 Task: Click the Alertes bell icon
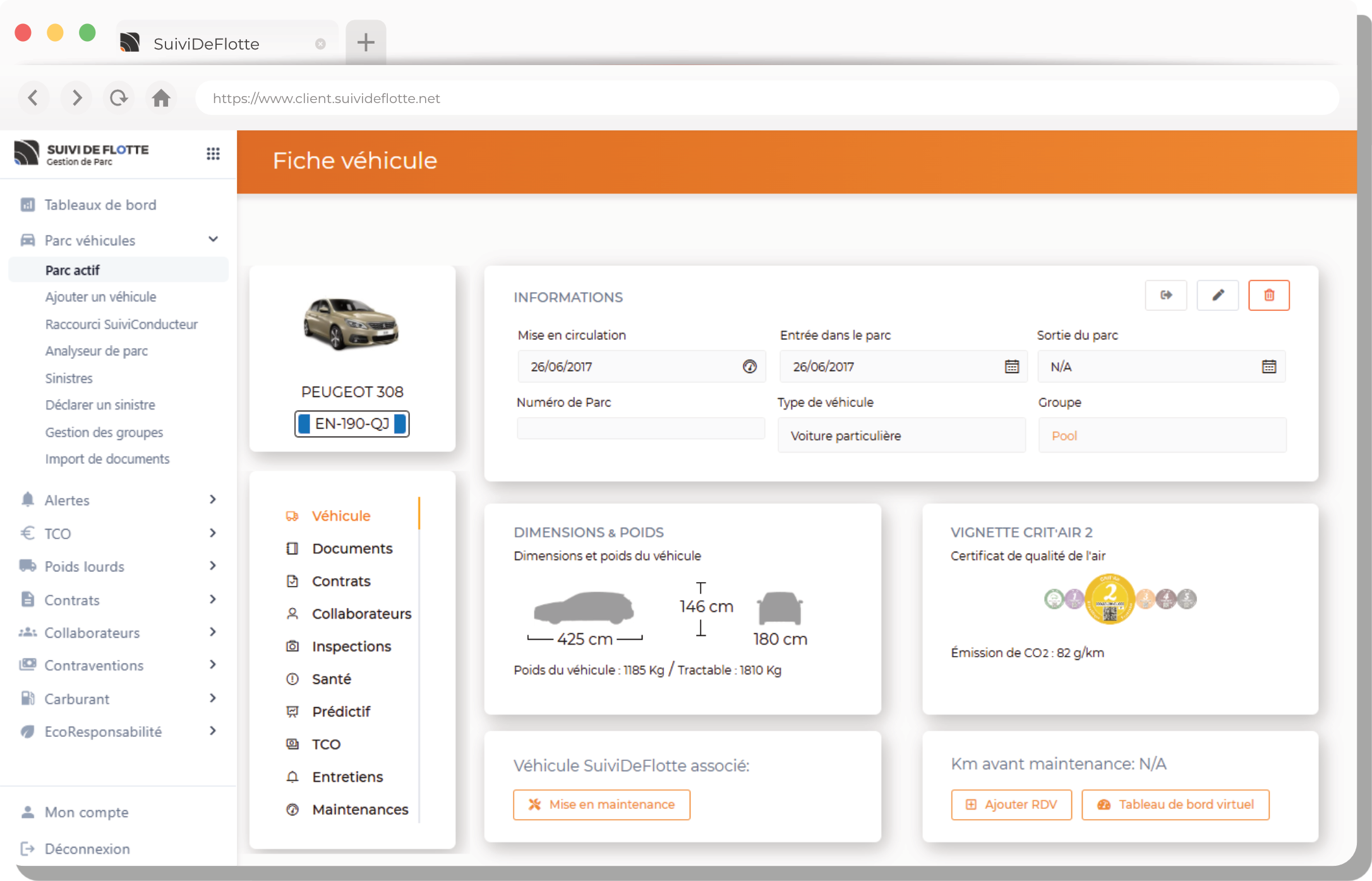point(27,499)
